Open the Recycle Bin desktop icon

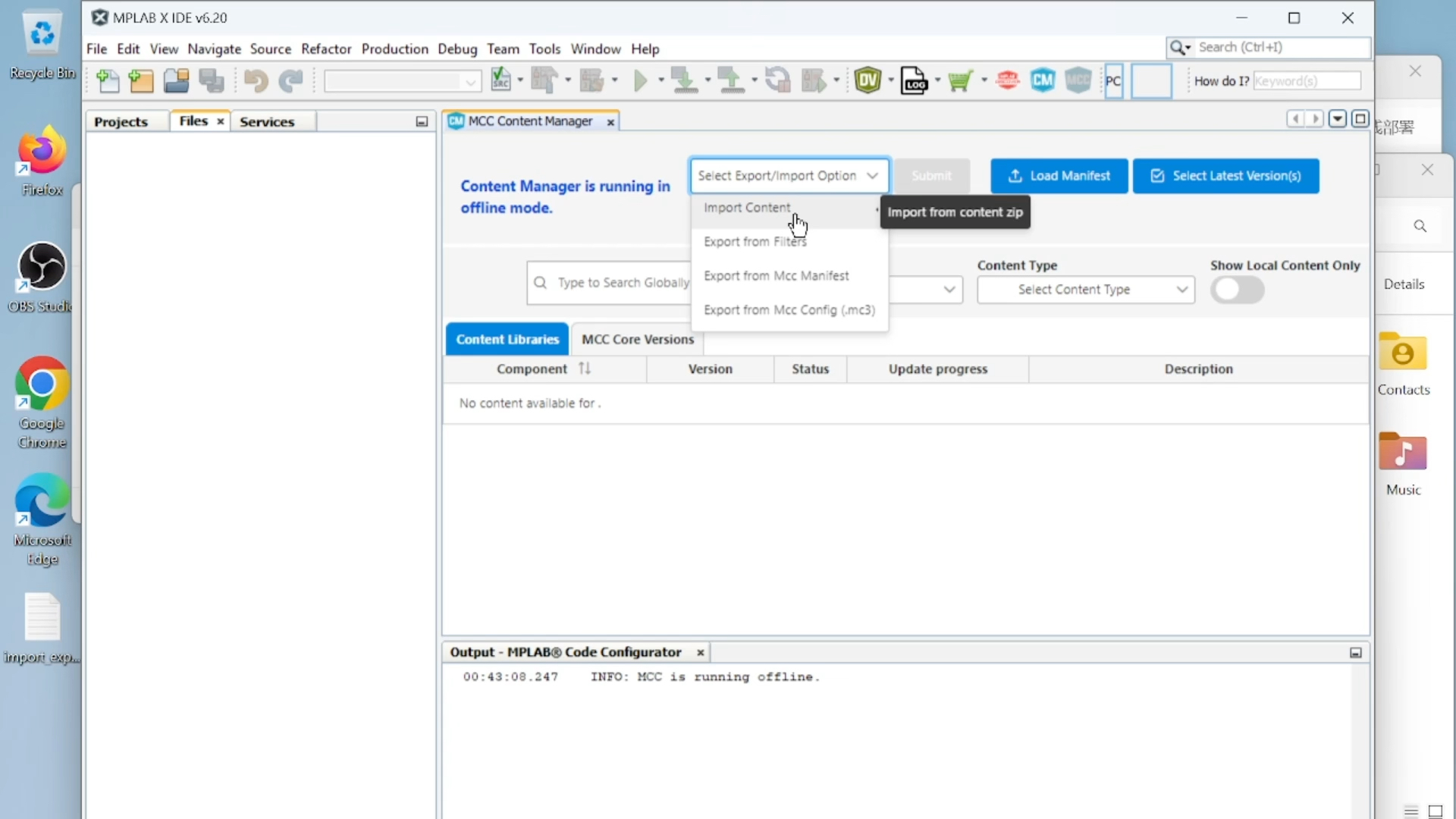pos(42,44)
